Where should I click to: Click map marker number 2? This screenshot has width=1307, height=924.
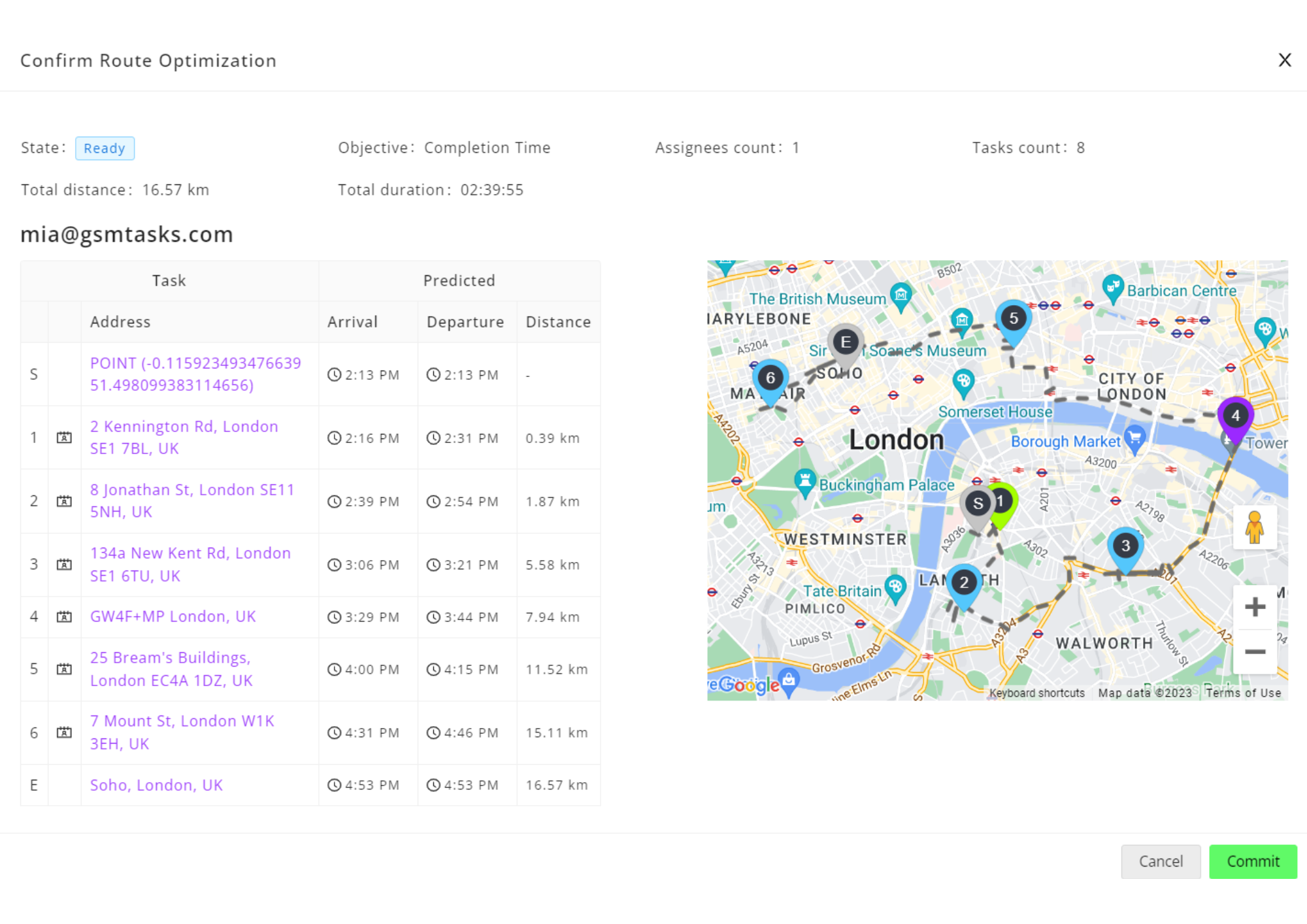964,584
